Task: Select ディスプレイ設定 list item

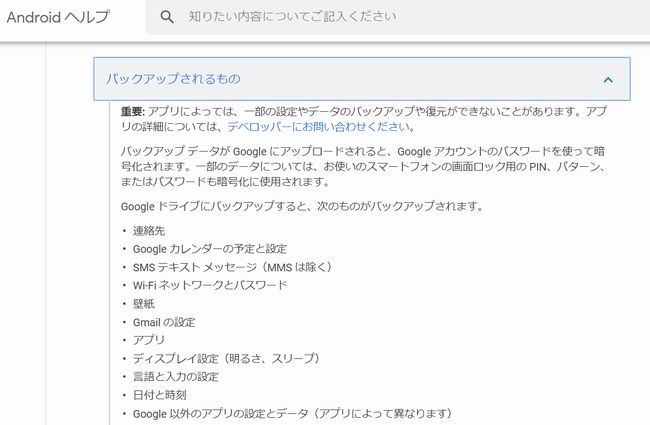Action: click(x=226, y=358)
